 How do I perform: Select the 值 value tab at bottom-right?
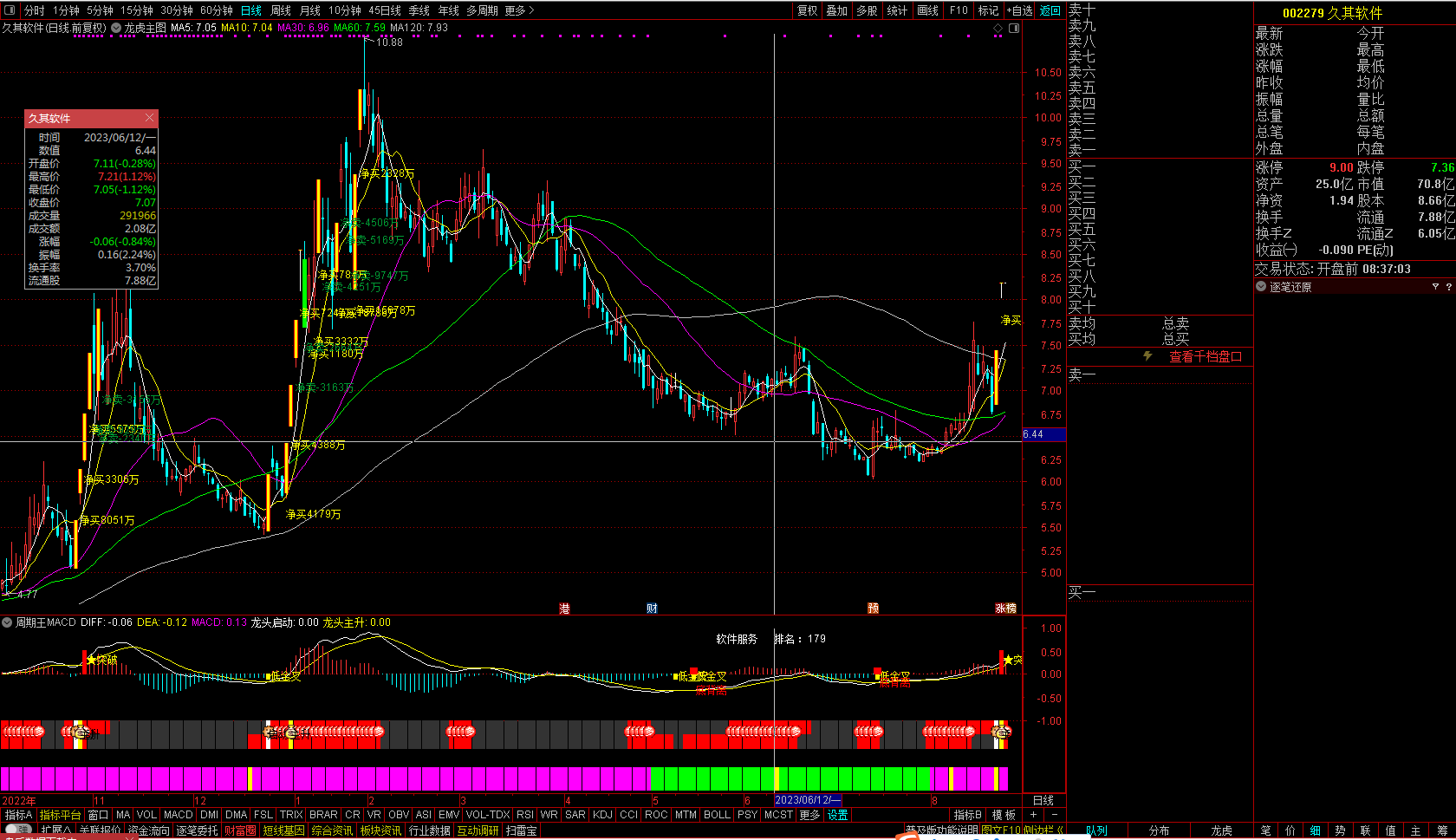point(1391,830)
